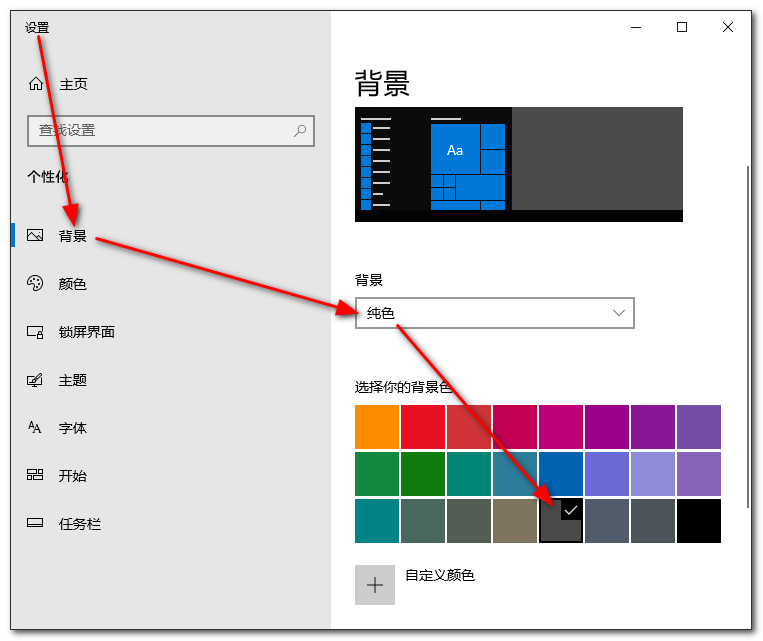Open the 纯色 background type dropdown
The height and width of the screenshot is (641, 763).
click(494, 313)
